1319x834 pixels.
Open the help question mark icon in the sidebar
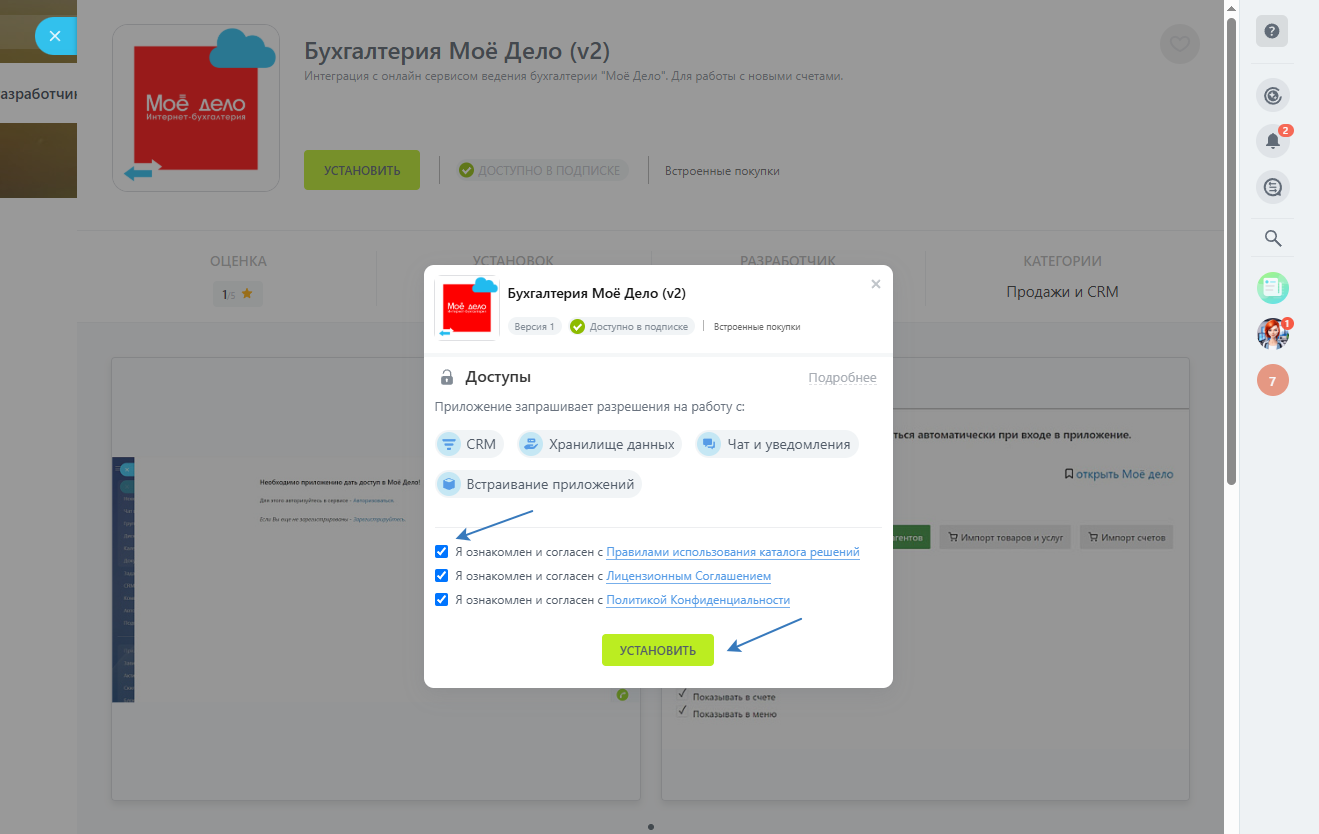pyautogui.click(x=1272, y=31)
